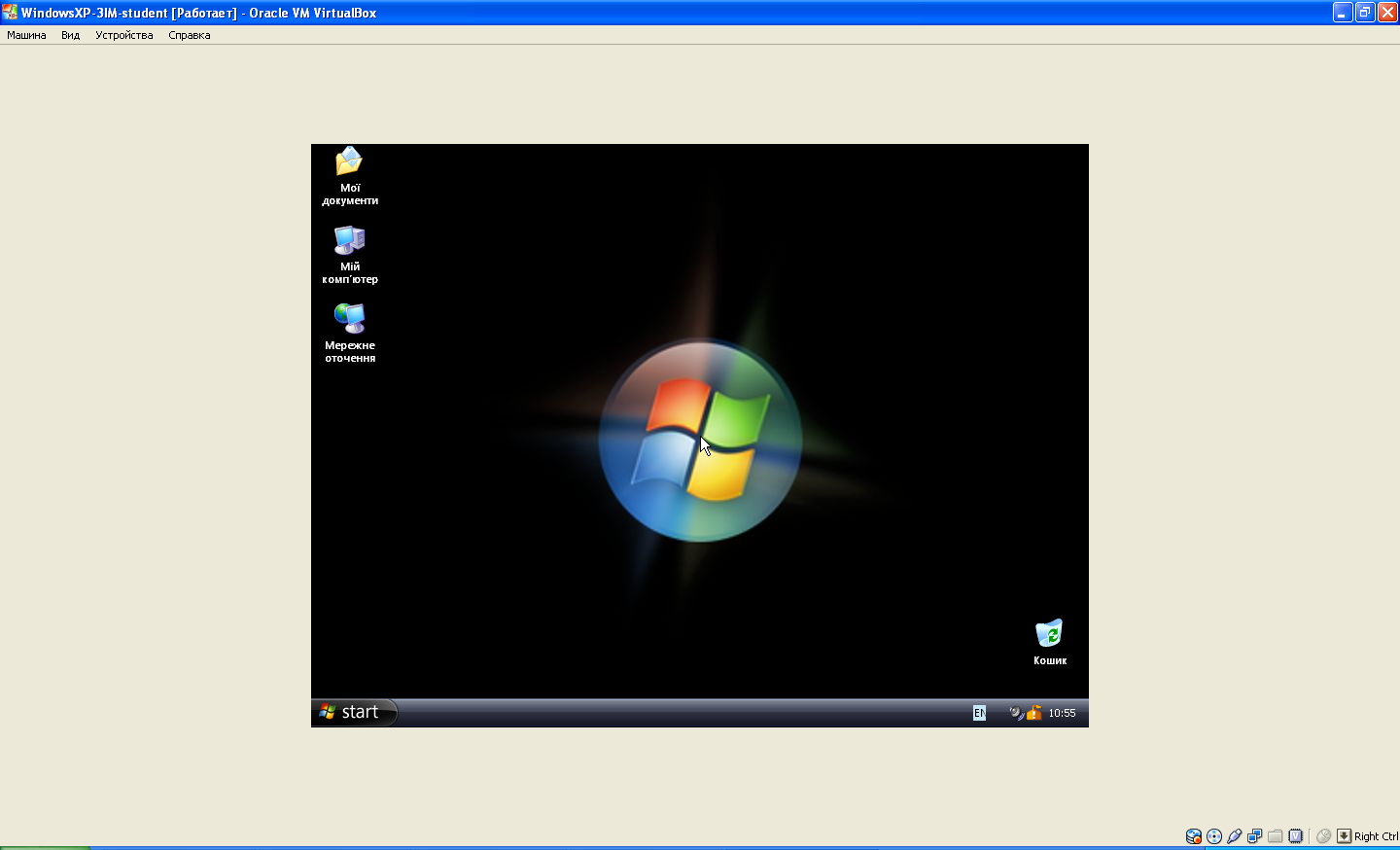Open the Вид menu
Viewport: 1400px width, 850px height.
click(70, 35)
